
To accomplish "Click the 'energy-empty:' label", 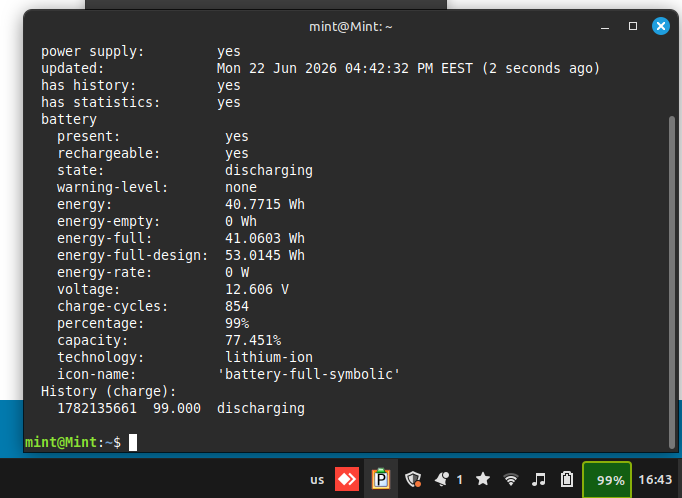I will coord(109,221).
